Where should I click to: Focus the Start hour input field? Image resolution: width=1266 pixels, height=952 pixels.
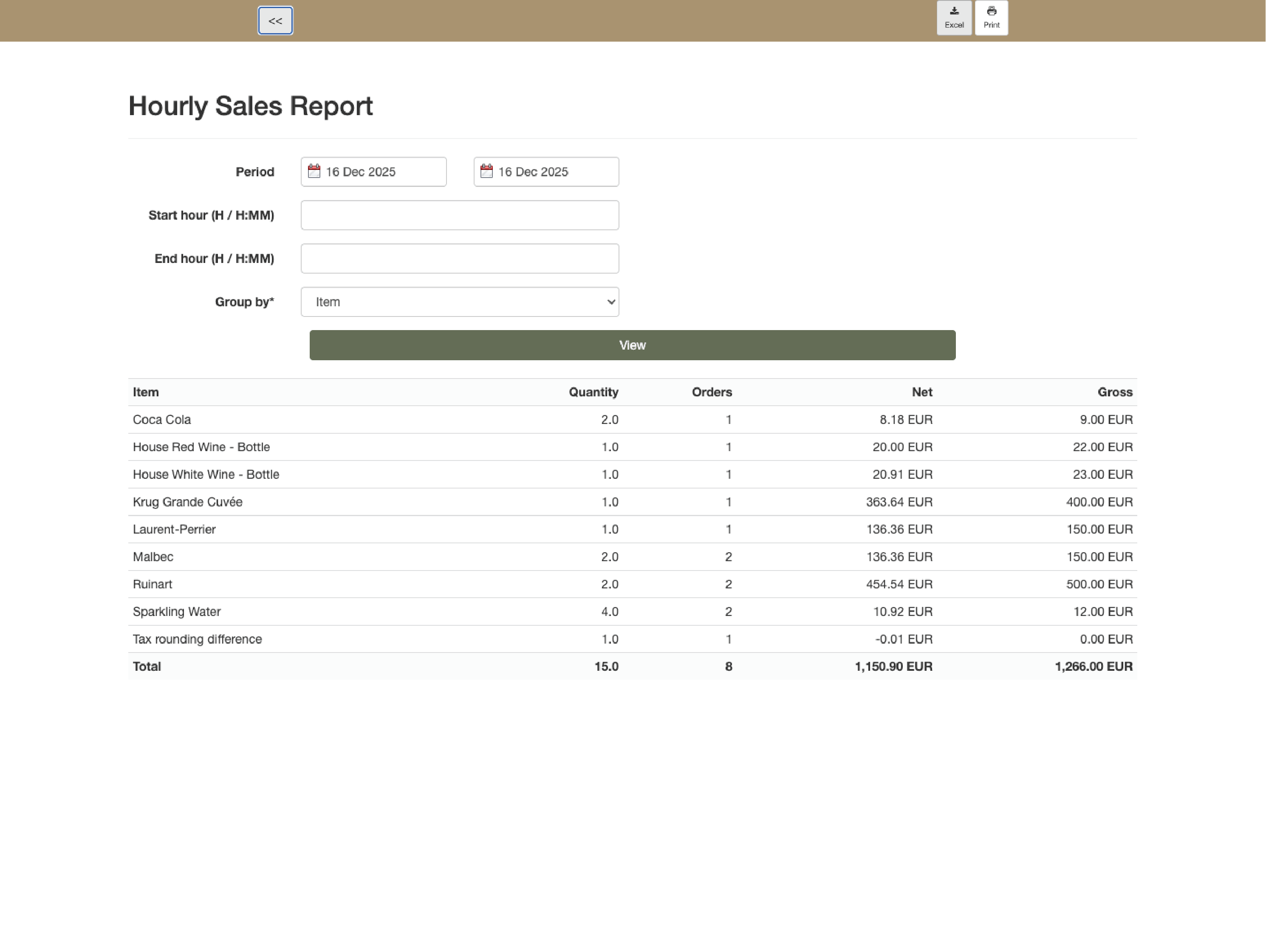(x=460, y=215)
